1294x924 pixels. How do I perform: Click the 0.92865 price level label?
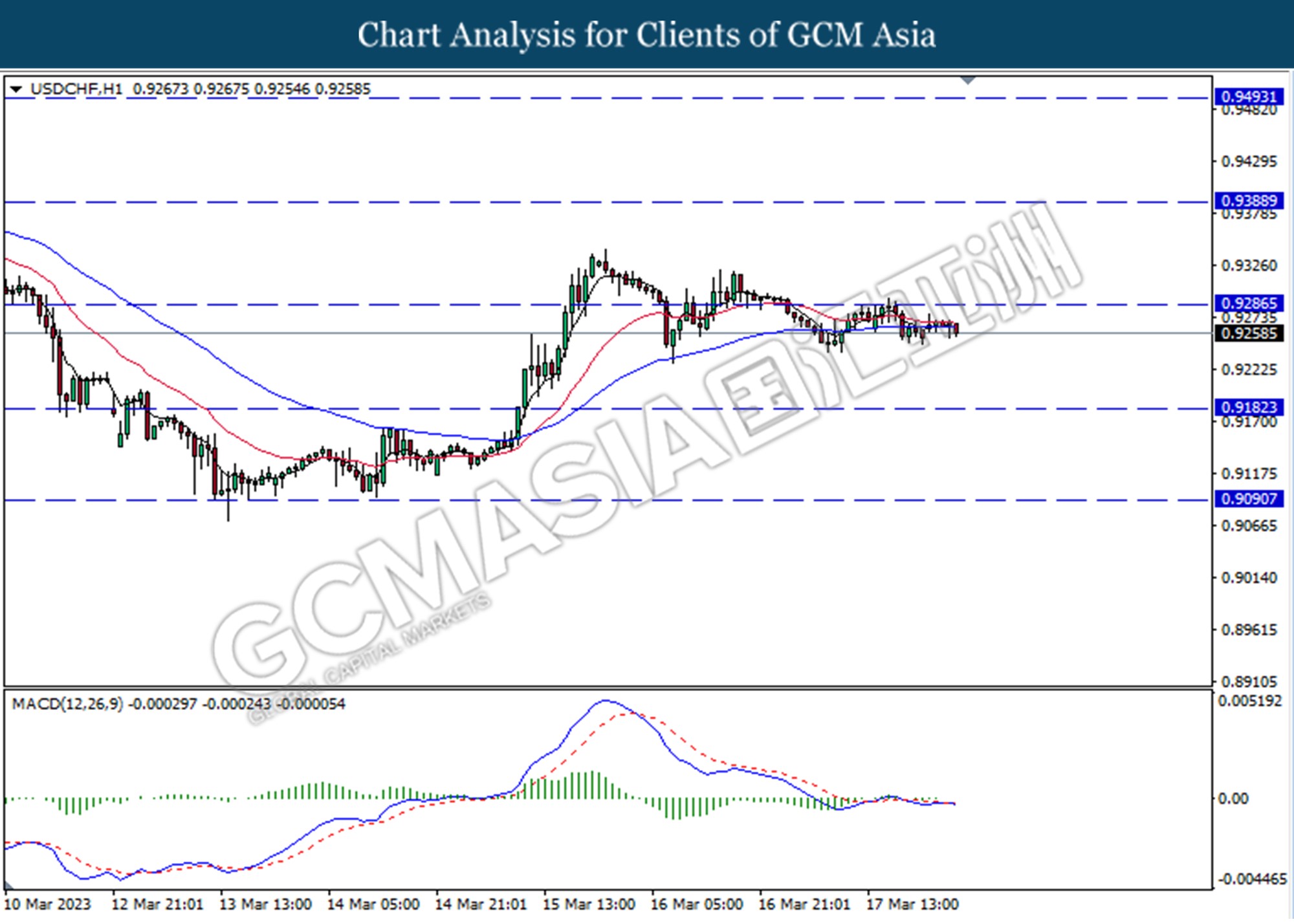(1249, 303)
